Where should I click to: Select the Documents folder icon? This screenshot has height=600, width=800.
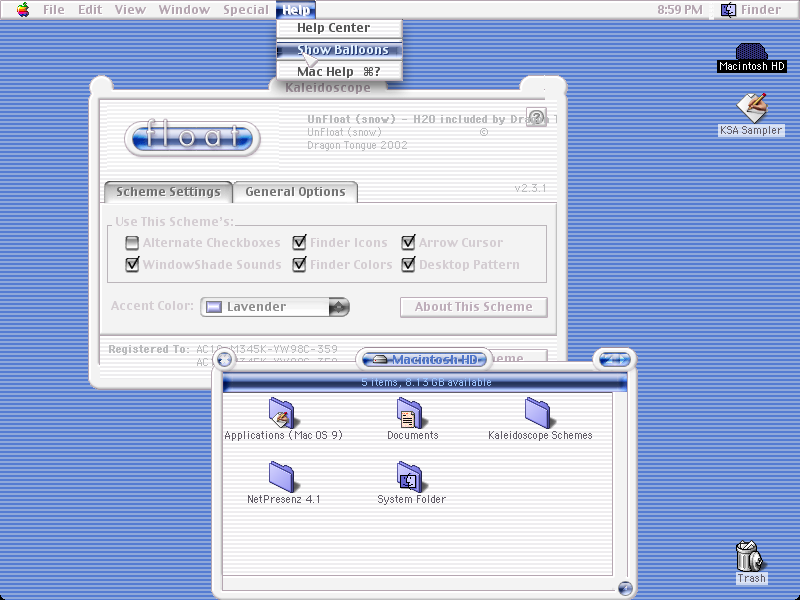[x=410, y=412]
